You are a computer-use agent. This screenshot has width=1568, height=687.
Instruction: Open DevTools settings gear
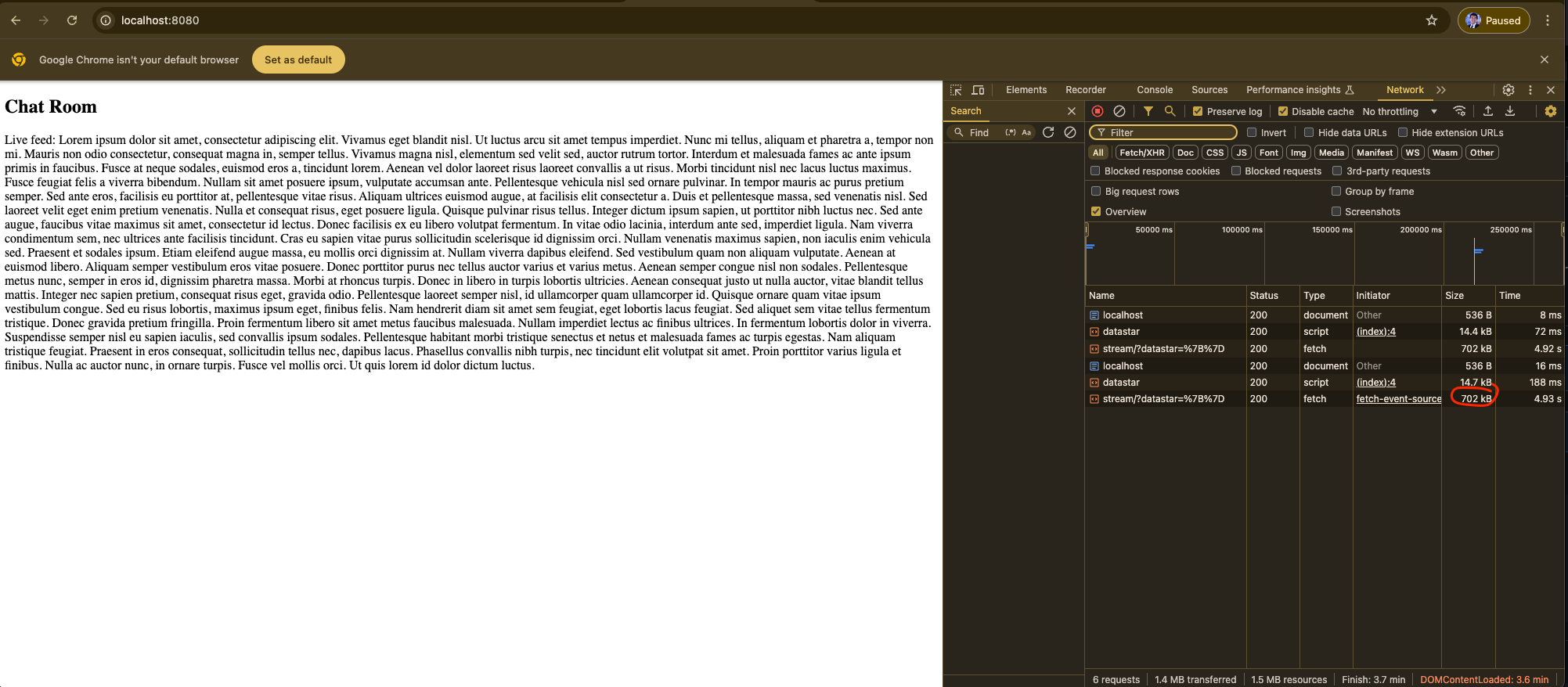point(1509,90)
